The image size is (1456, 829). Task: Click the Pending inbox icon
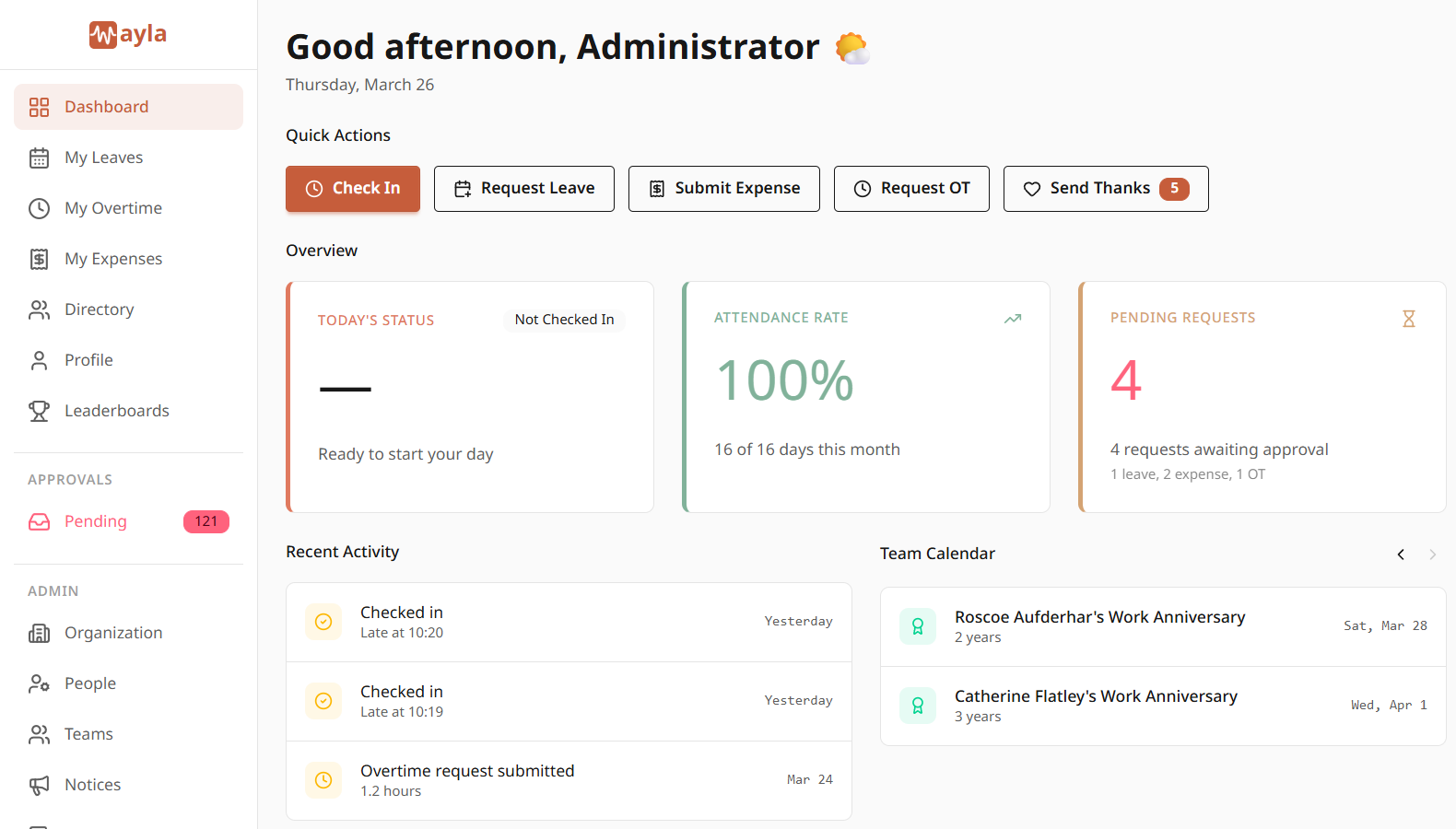pos(39,521)
